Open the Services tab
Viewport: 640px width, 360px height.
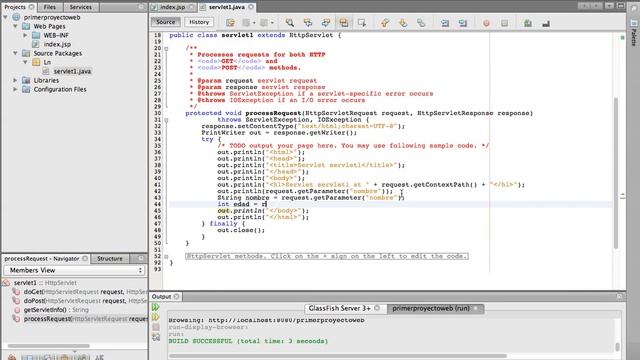(80, 7)
